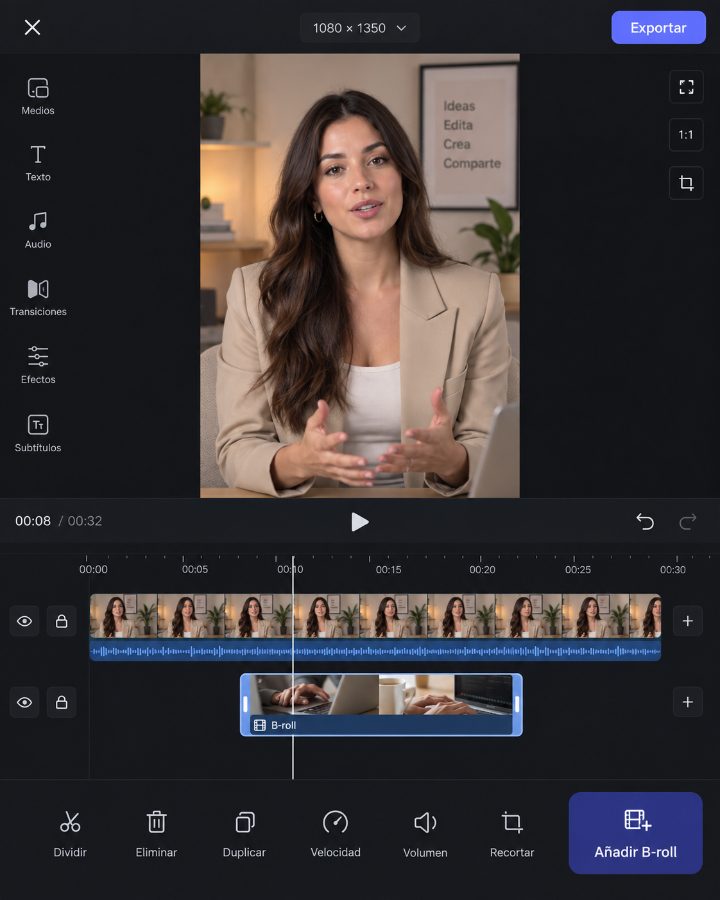Open the 1080 × 1350 resolution dropdown

359,28
